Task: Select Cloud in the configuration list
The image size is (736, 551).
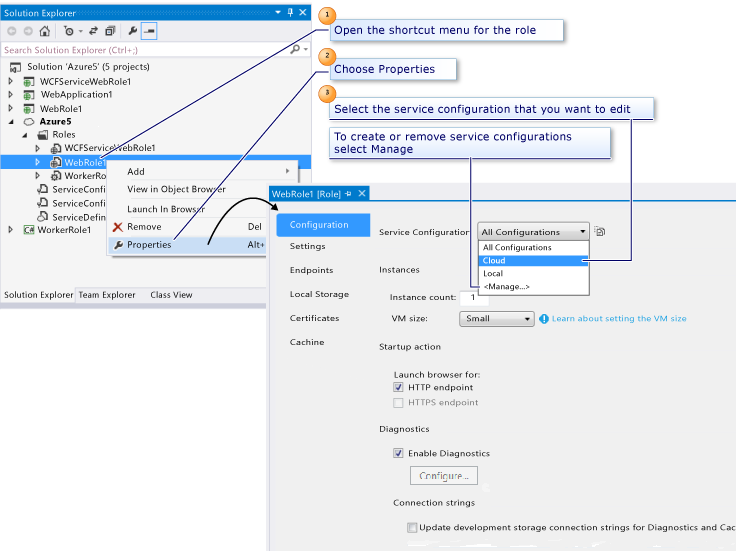Action: pos(533,260)
